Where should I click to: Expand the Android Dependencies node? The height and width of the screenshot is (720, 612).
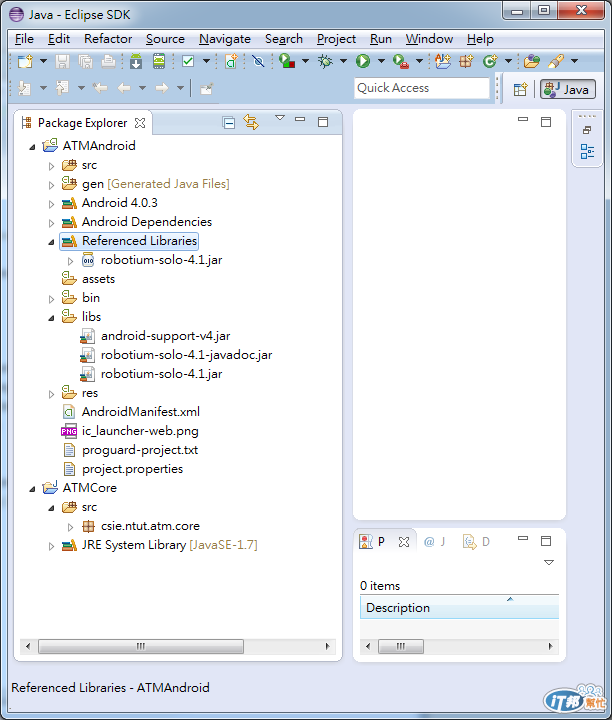tap(51, 223)
